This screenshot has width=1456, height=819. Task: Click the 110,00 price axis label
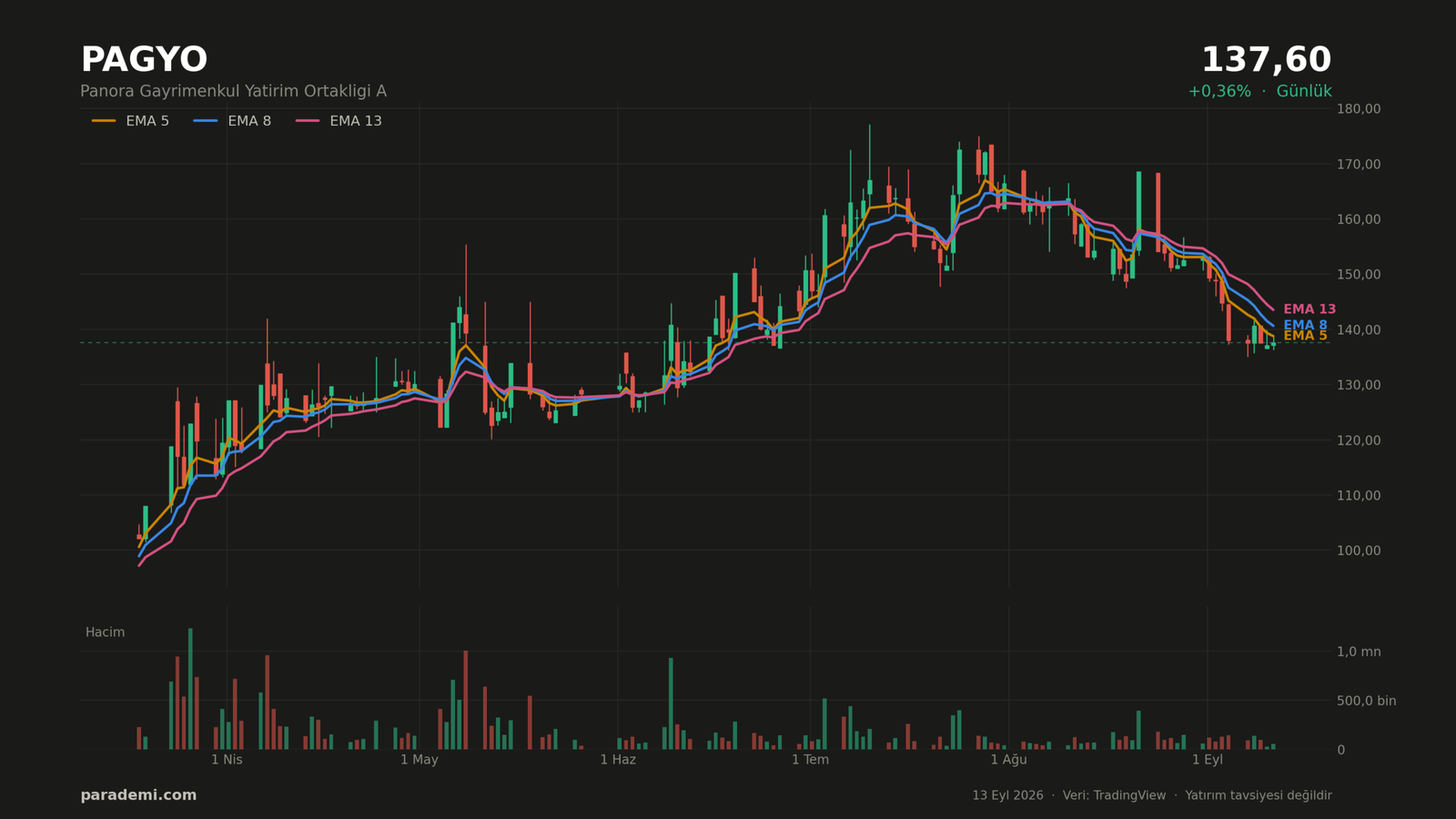pos(1359,496)
